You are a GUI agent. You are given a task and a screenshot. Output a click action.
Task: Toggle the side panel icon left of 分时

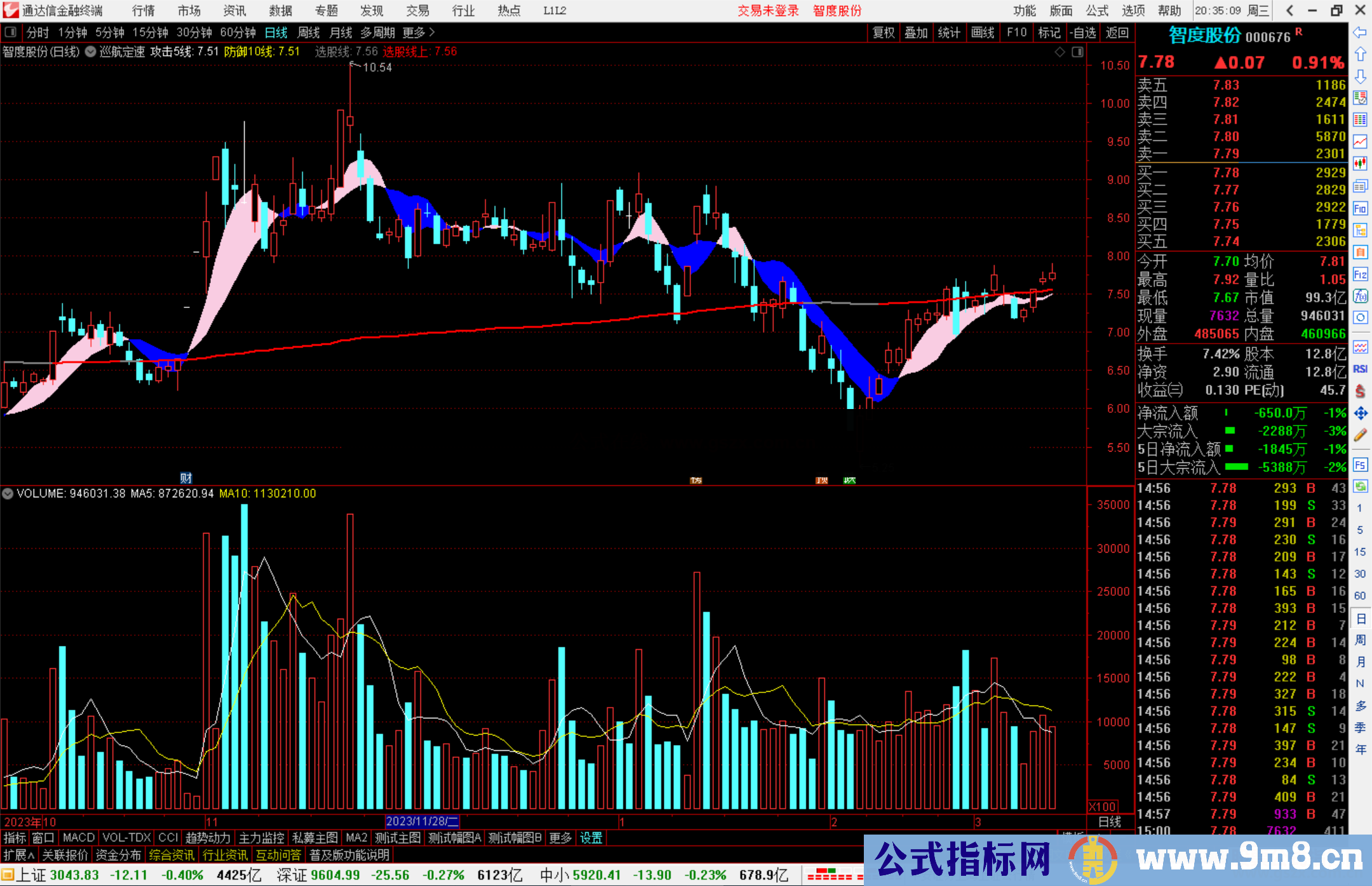(10, 32)
